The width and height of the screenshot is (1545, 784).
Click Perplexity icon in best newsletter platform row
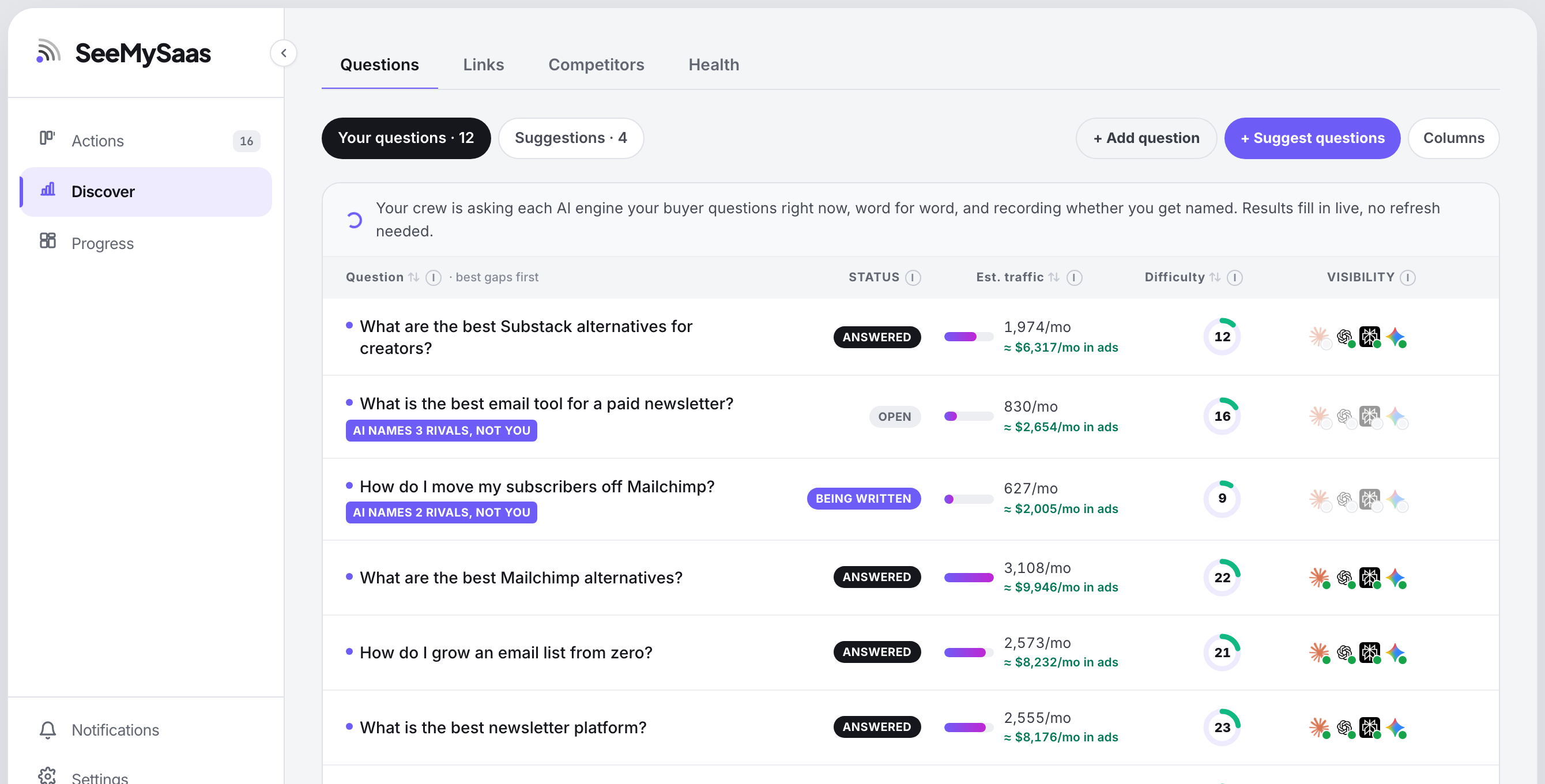tap(1370, 728)
